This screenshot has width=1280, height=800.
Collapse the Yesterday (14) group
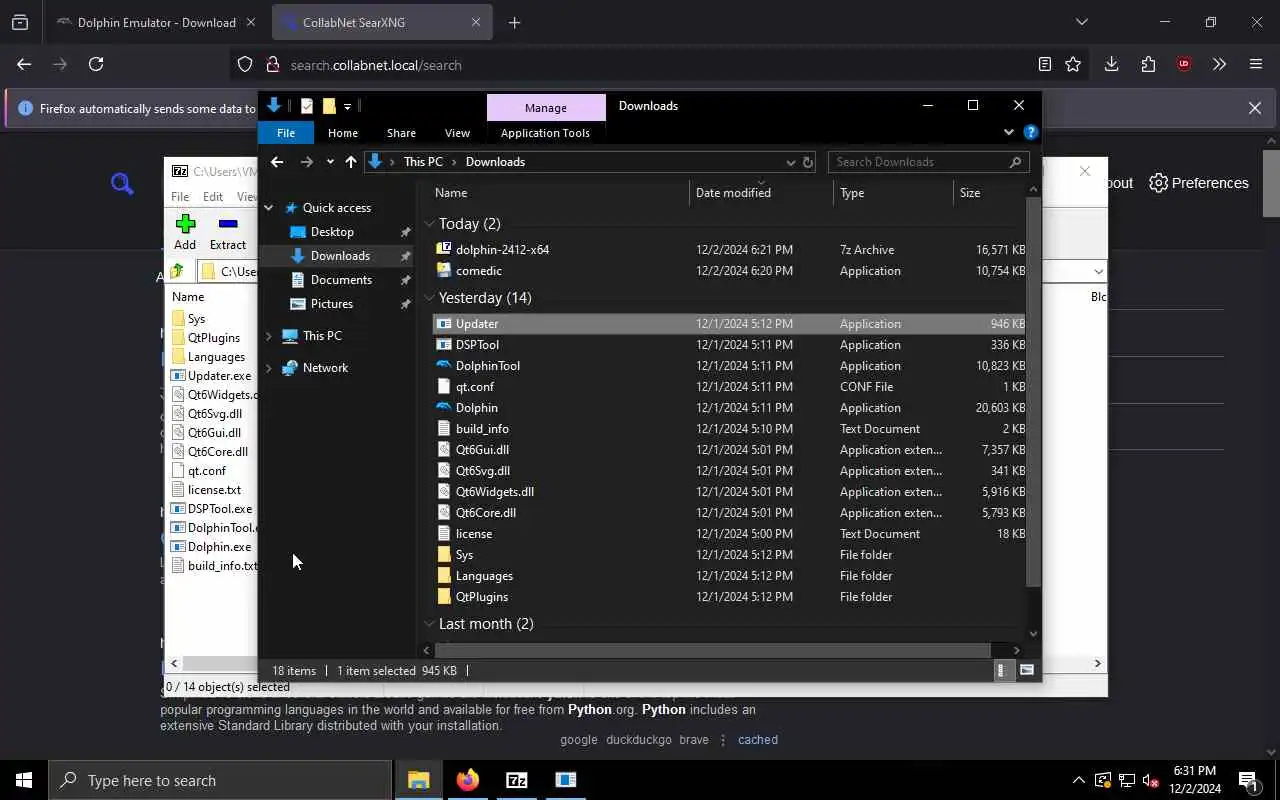(x=429, y=298)
